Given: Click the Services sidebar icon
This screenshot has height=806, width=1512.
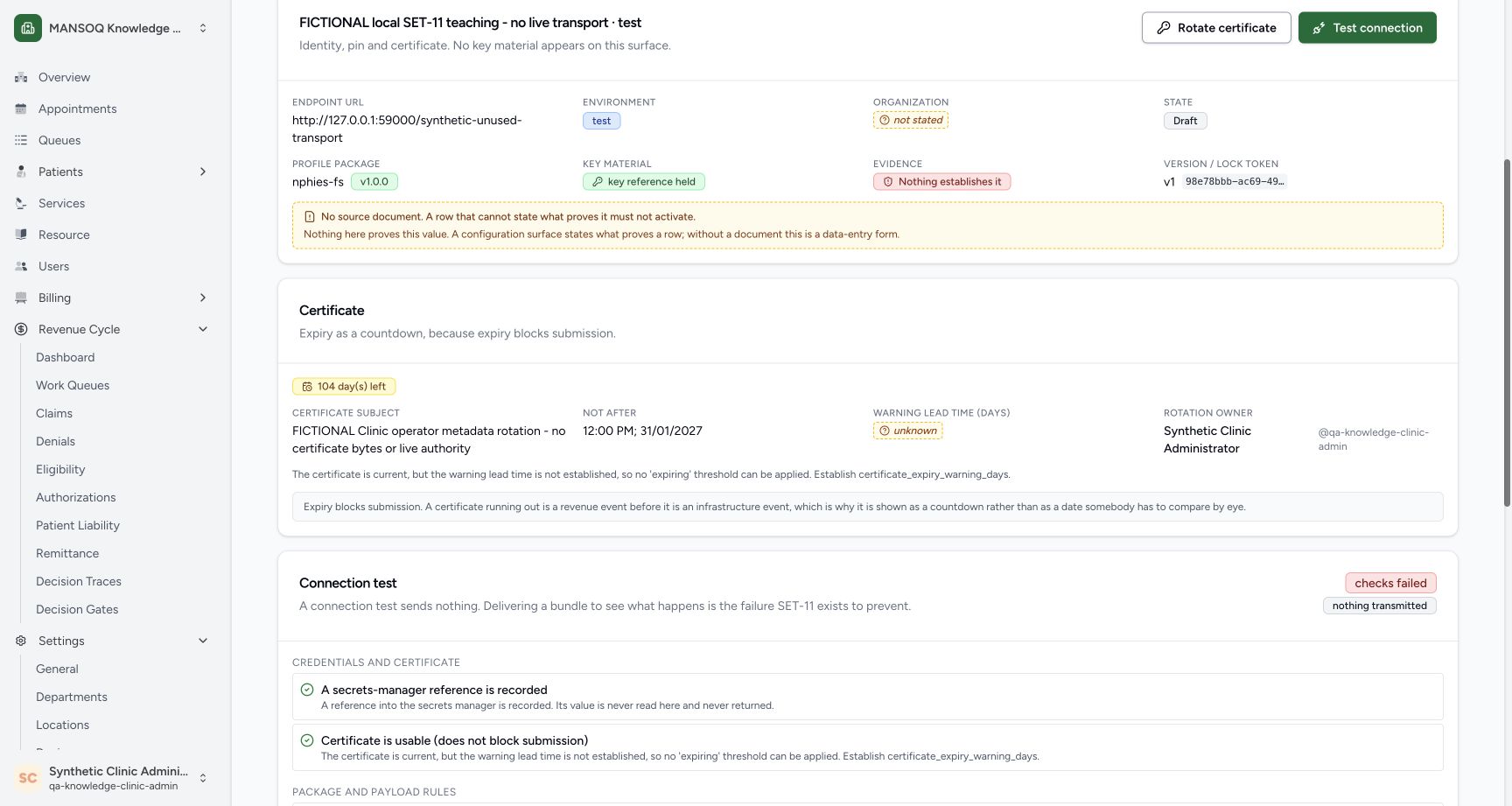Looking at the screenshot, I should [x=21, y=203].
